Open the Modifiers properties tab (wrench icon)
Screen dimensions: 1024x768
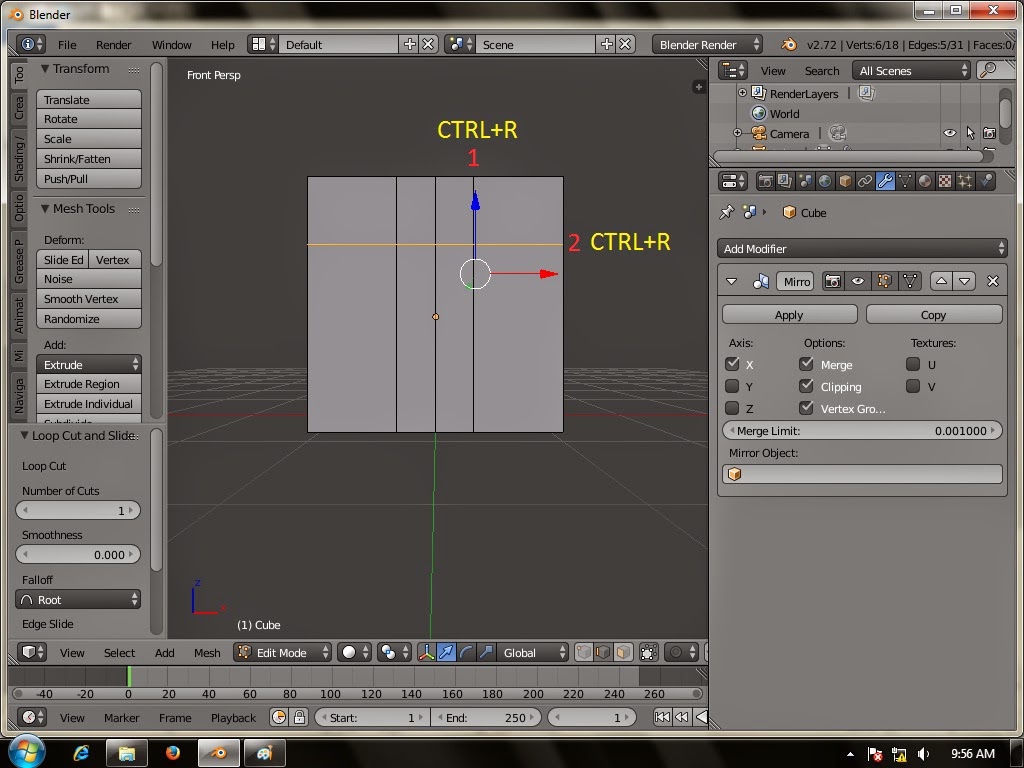(885, 181)
